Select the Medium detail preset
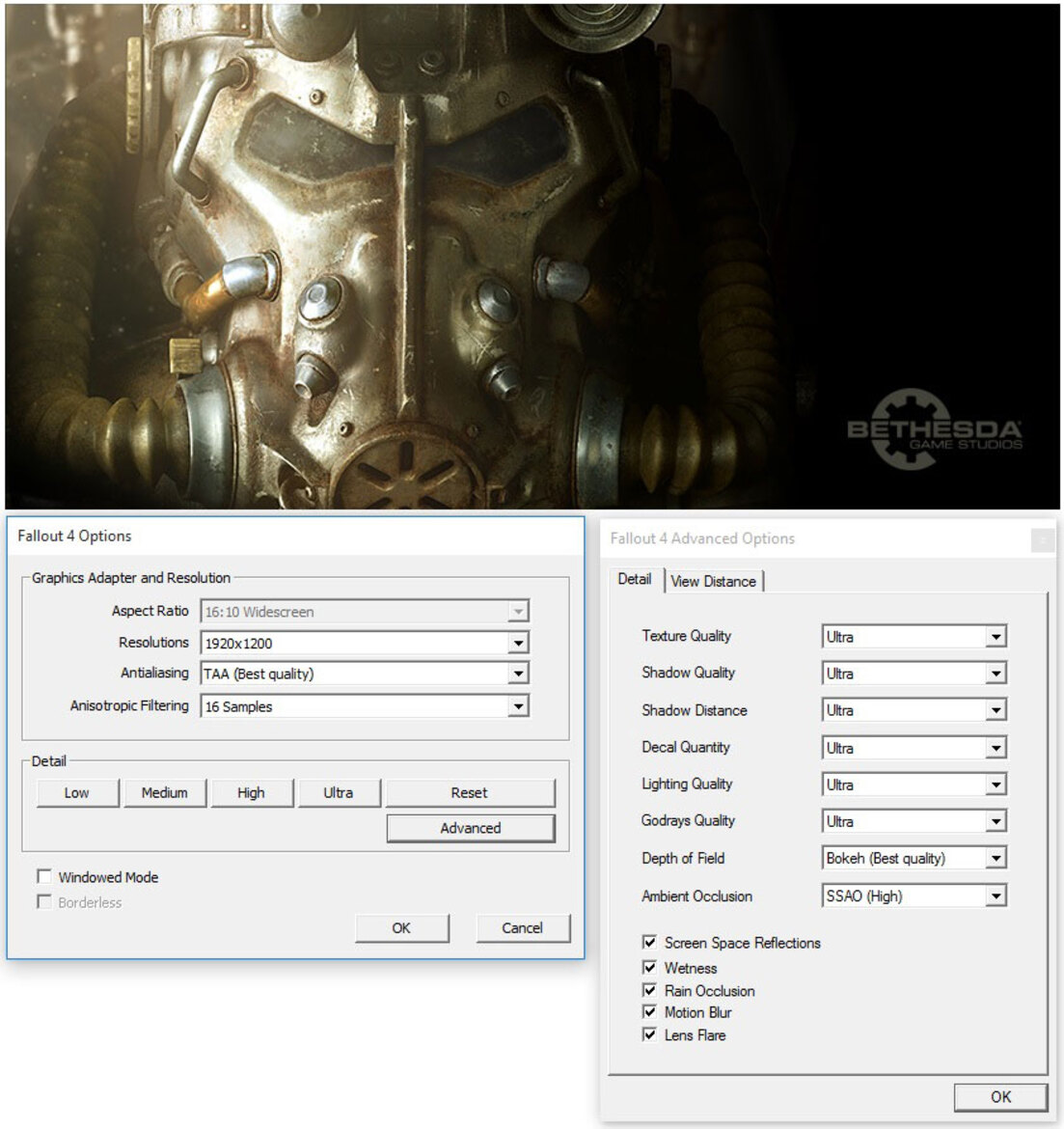The width and height of the screenshot is (1064, 1129). pos(164,793)
